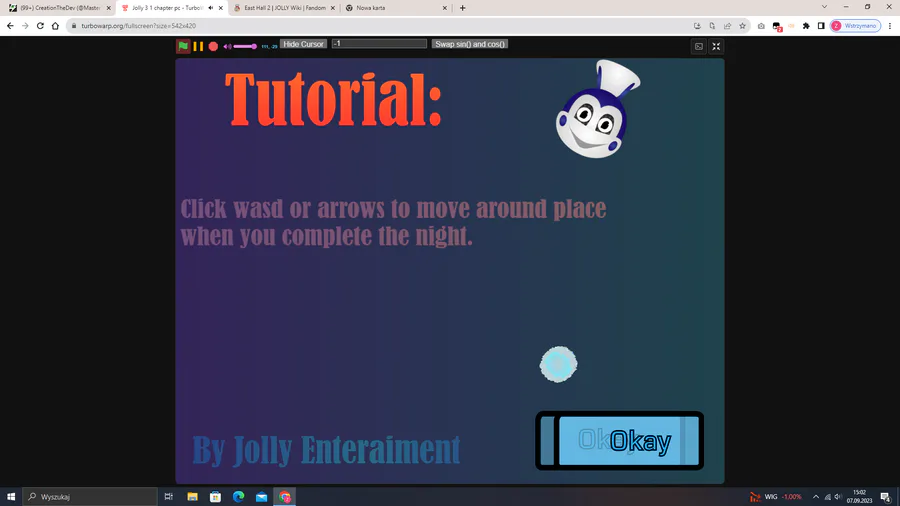Click the Jolly mascot head image
This screenshot has width=900, height=506.
pyautogui.click(x=598, y=110)
